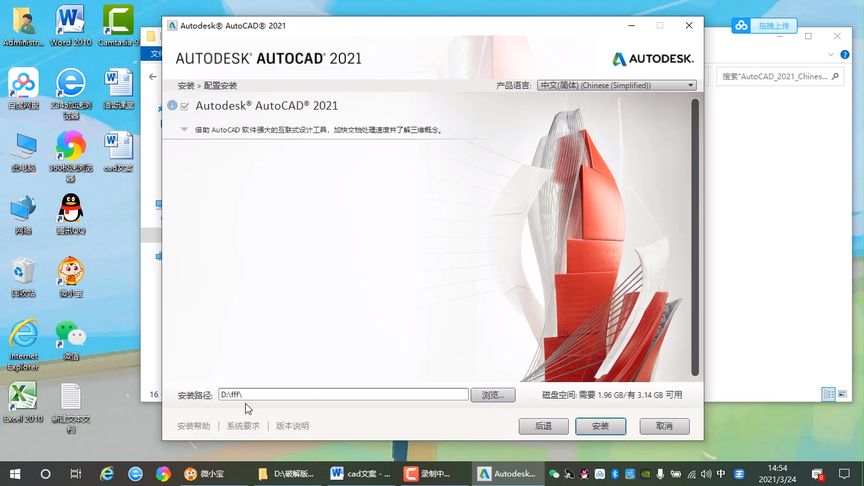Open the Word 2010 desktop shortcut
The width and height of the screenshot is (864, 486).
[x=70, y=25]
